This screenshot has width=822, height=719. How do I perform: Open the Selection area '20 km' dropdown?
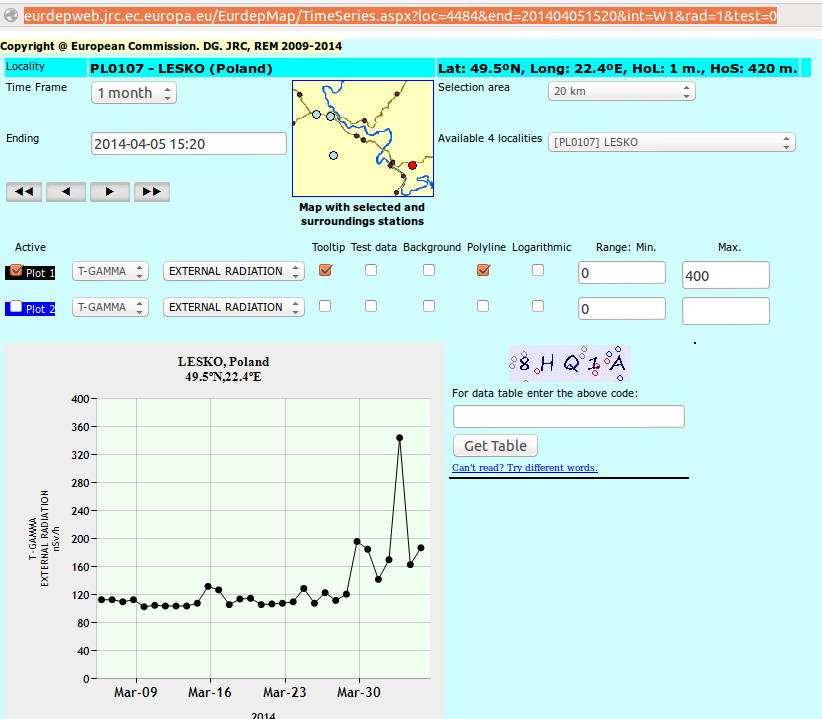621,91
